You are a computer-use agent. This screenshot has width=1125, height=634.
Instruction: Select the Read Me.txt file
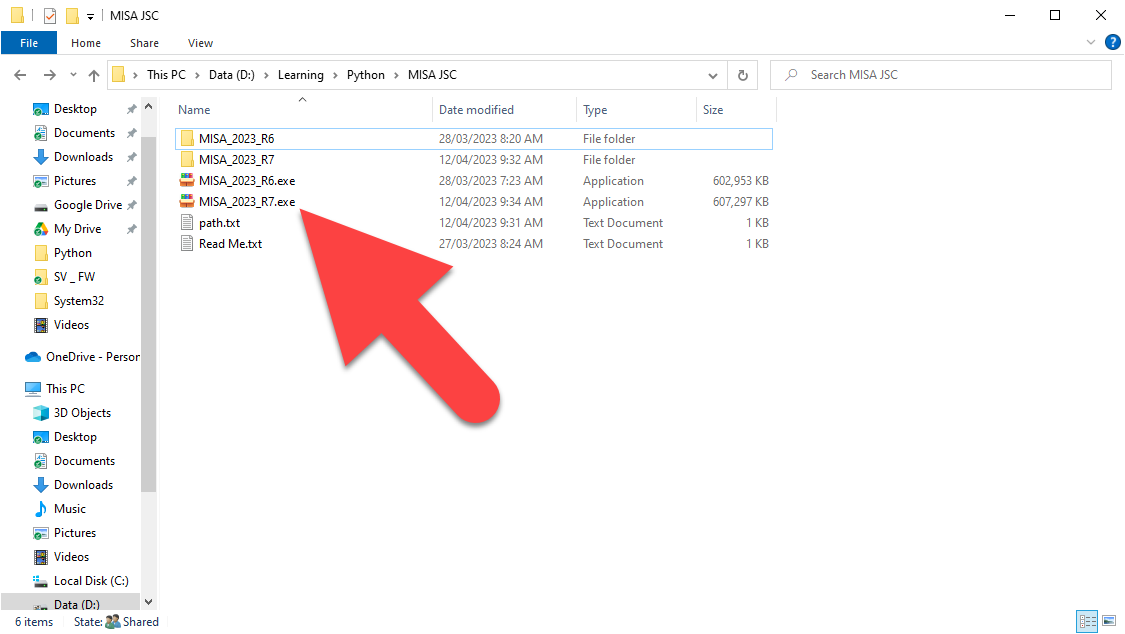click(x=230, y=244)
